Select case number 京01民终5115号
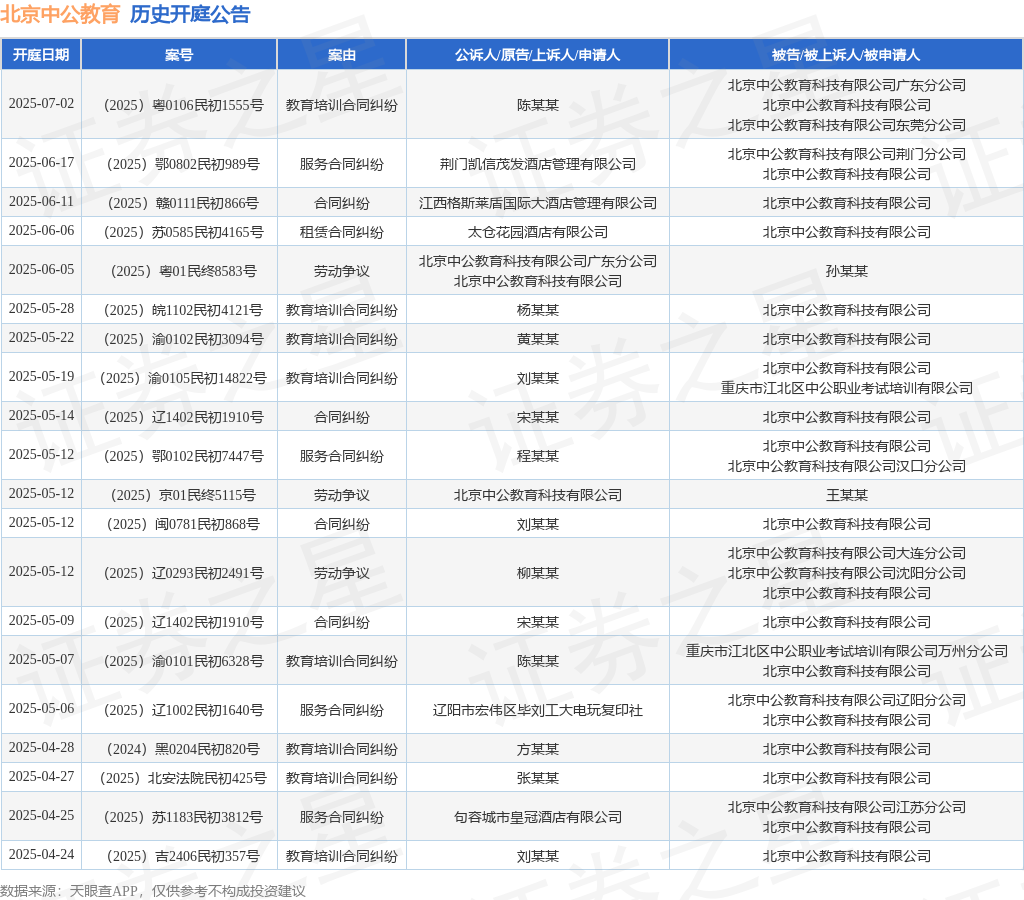Image resolution: width=1024 pixels, height=900 pixels. pos(184,495)
